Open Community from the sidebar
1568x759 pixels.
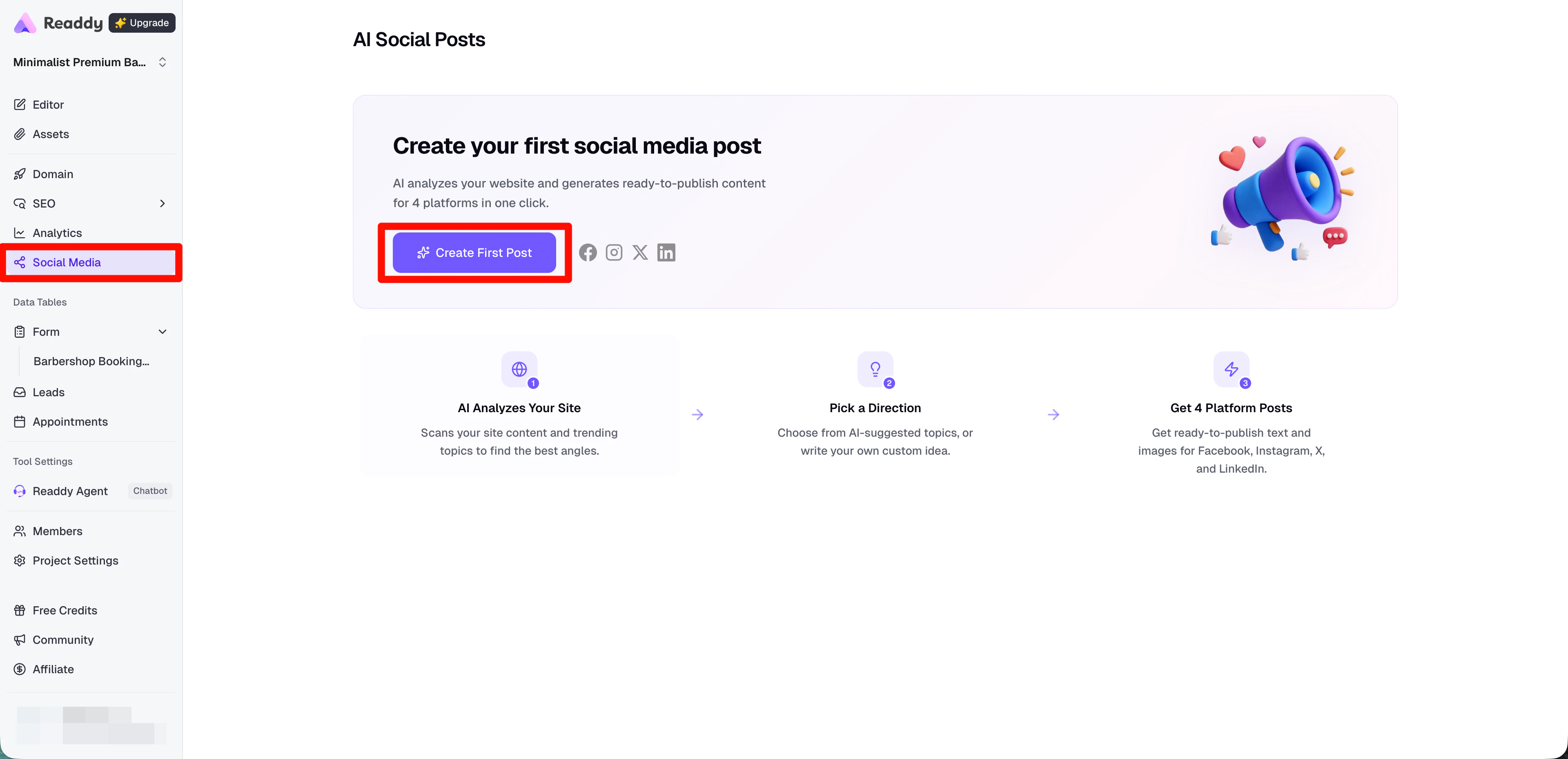pyautogui.click(x=63, y=640)
